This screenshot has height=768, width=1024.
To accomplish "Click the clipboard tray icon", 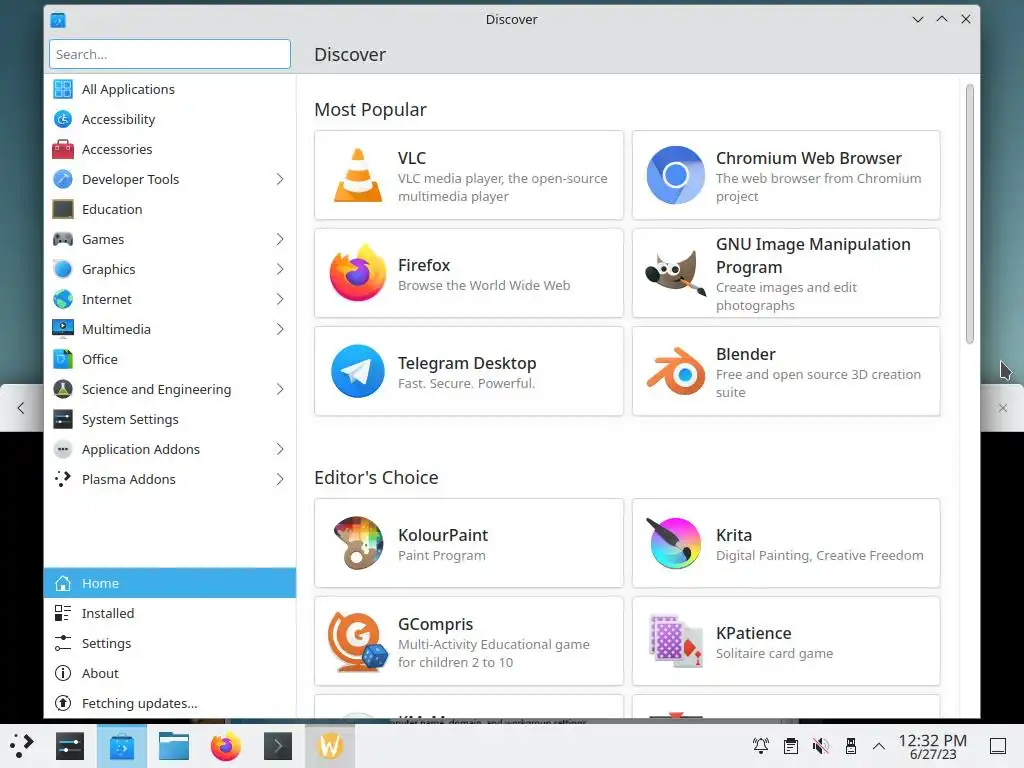I will (791, 746).
